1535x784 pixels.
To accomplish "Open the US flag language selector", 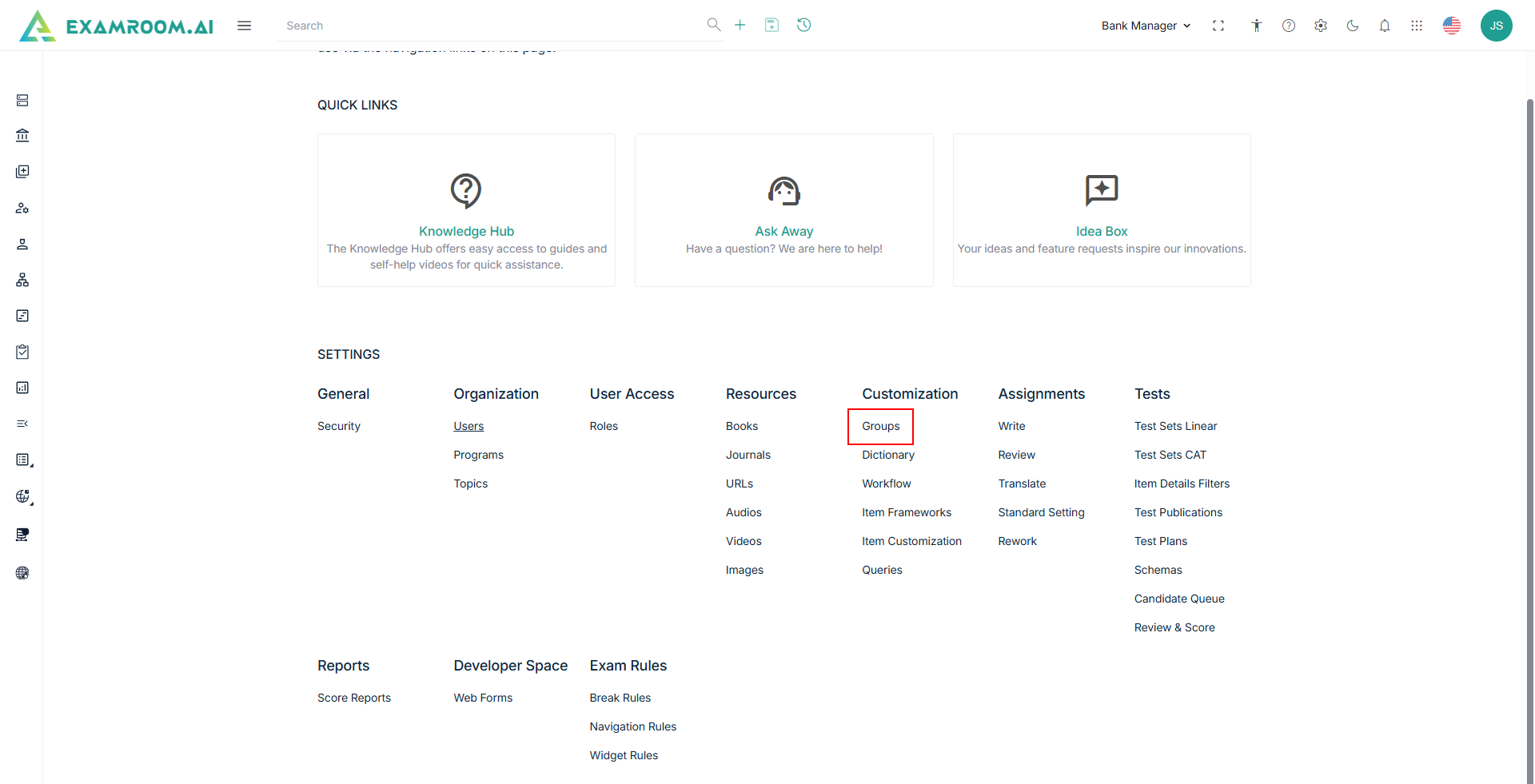I will point(1452,26).
